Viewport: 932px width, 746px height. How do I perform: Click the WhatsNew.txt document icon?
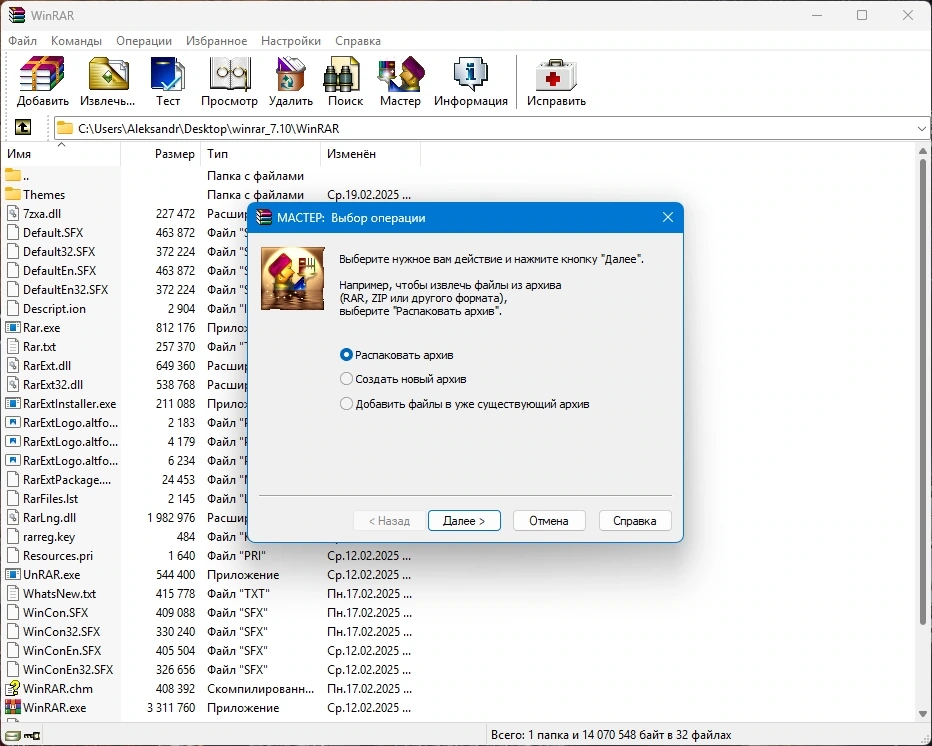12,593
